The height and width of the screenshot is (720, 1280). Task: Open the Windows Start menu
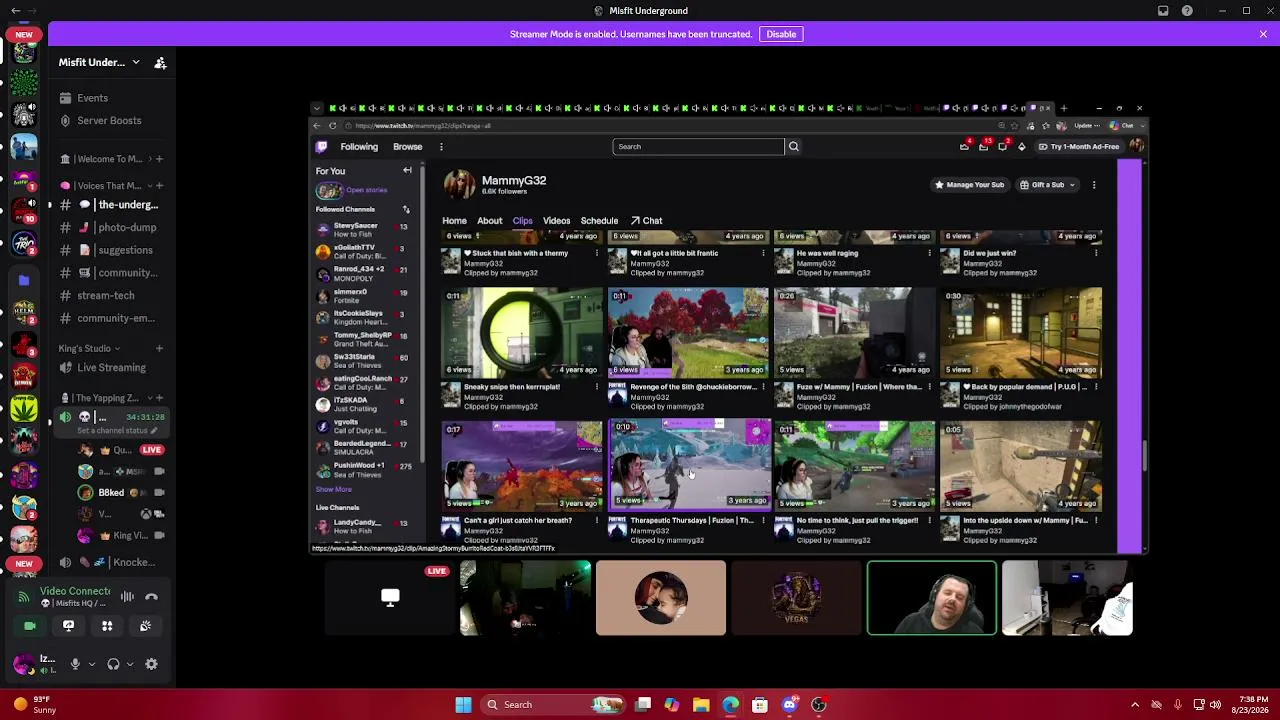463,705
